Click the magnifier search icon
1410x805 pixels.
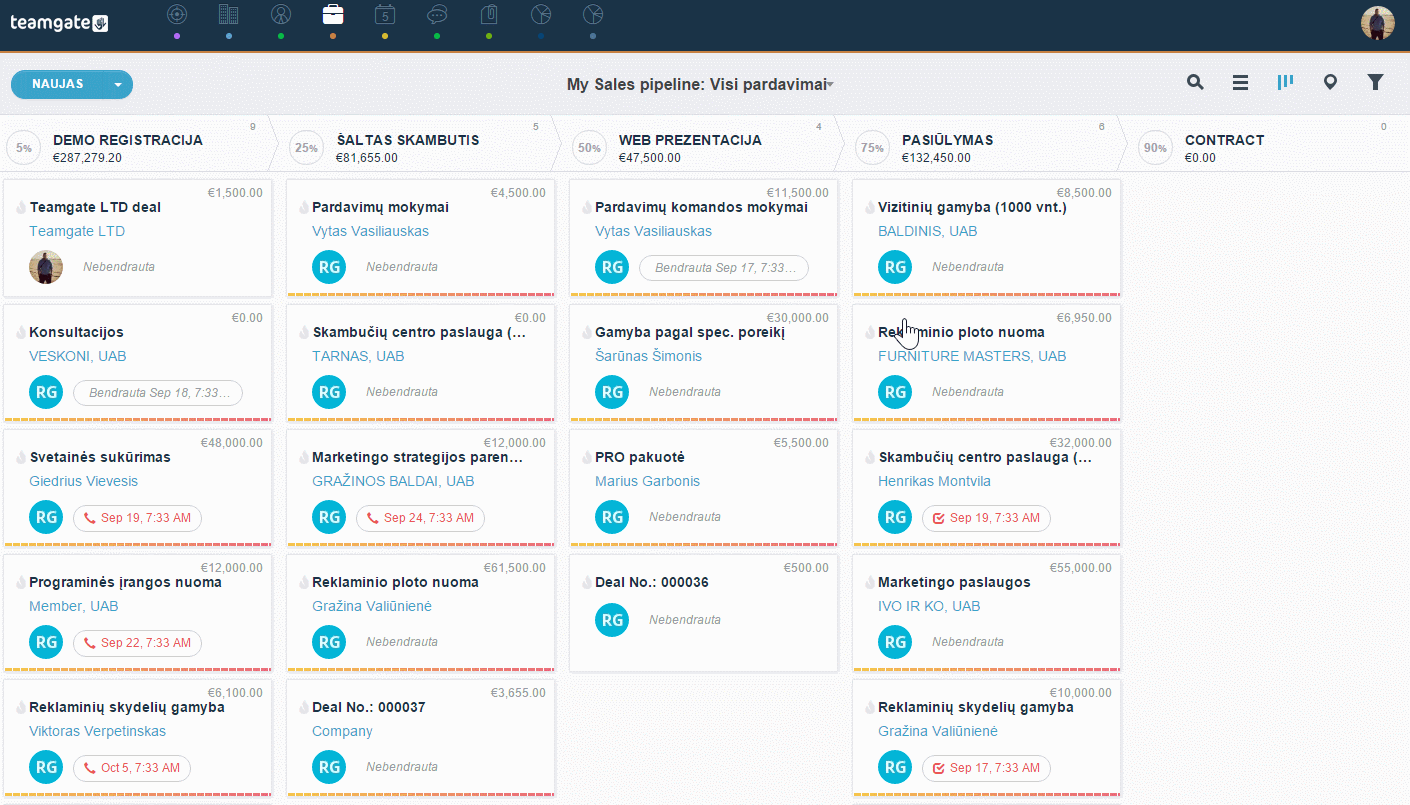1195,83
